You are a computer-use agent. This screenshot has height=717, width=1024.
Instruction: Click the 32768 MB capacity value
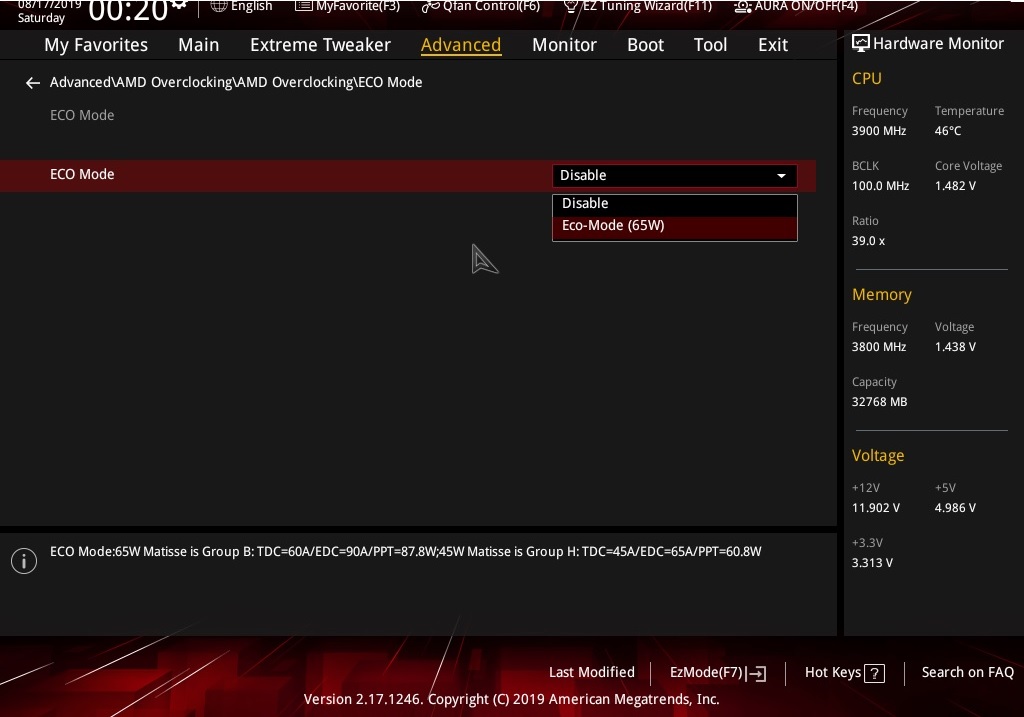point(879,402)
